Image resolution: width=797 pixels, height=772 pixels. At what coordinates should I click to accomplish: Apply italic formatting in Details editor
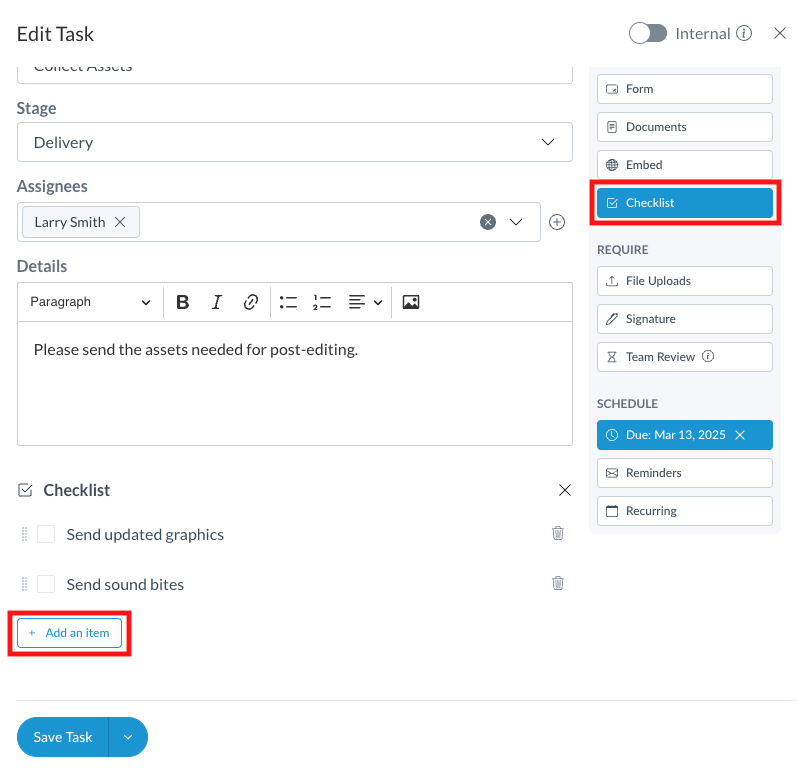click(216, 302)
